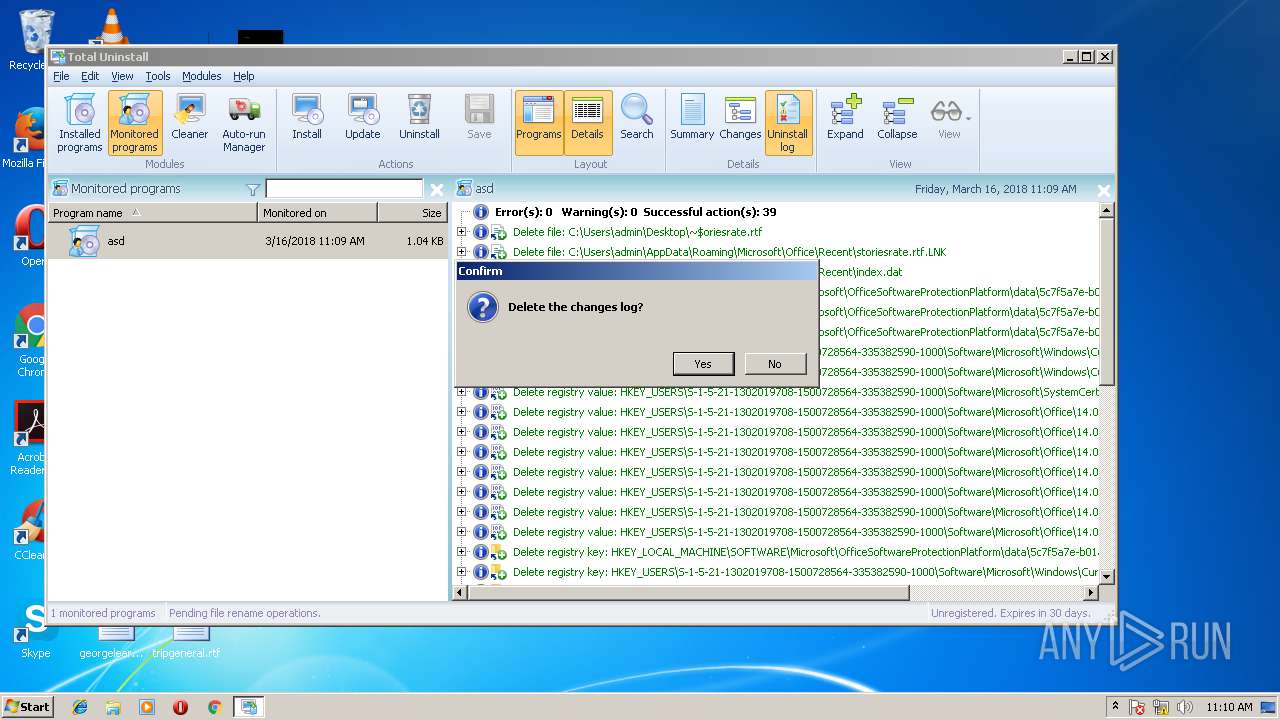Open the File menu
The height and width of the screenshot is (720, 1280).
(61, 76)
